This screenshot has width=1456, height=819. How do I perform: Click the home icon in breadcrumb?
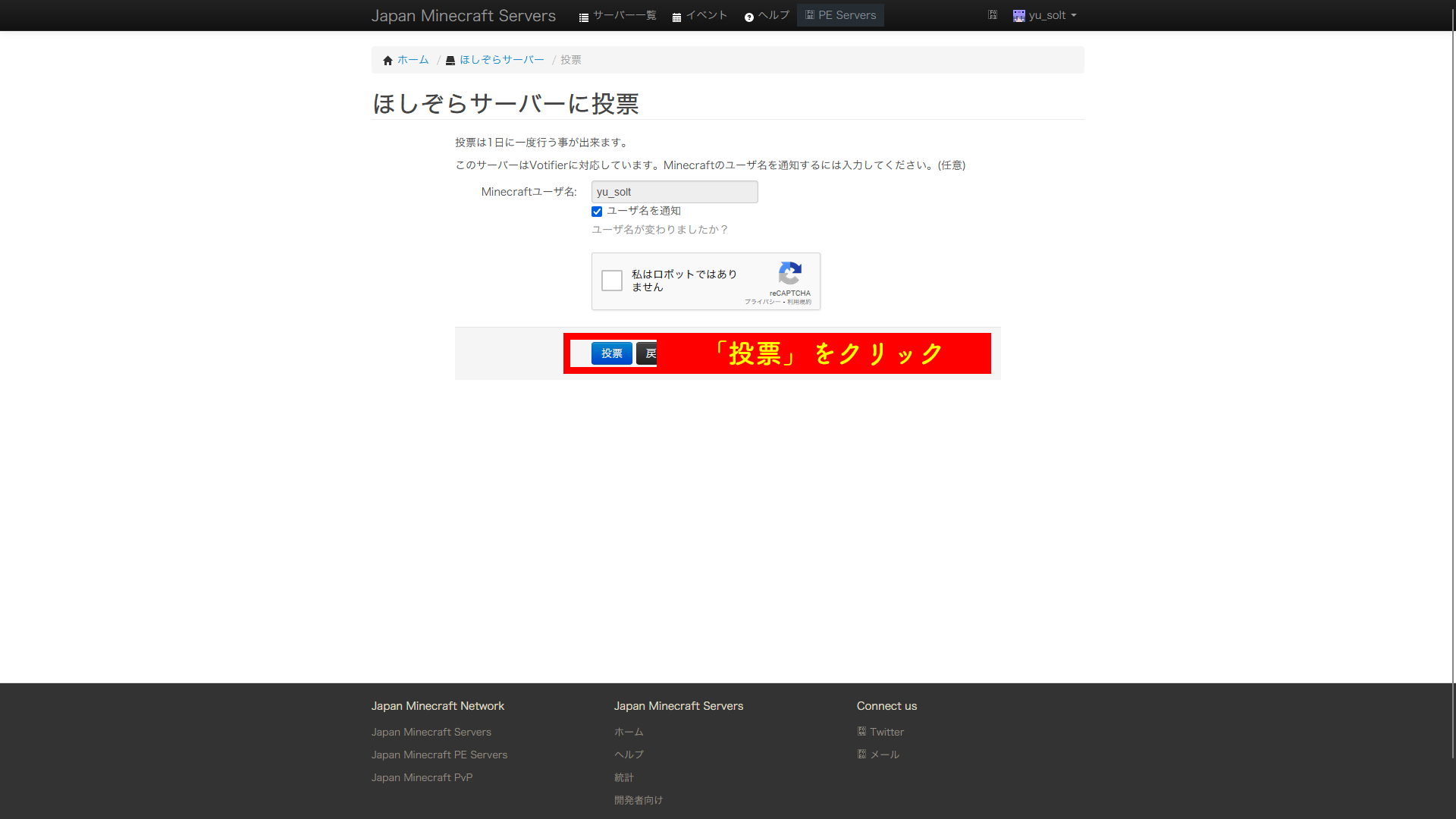tap(388, 61)
